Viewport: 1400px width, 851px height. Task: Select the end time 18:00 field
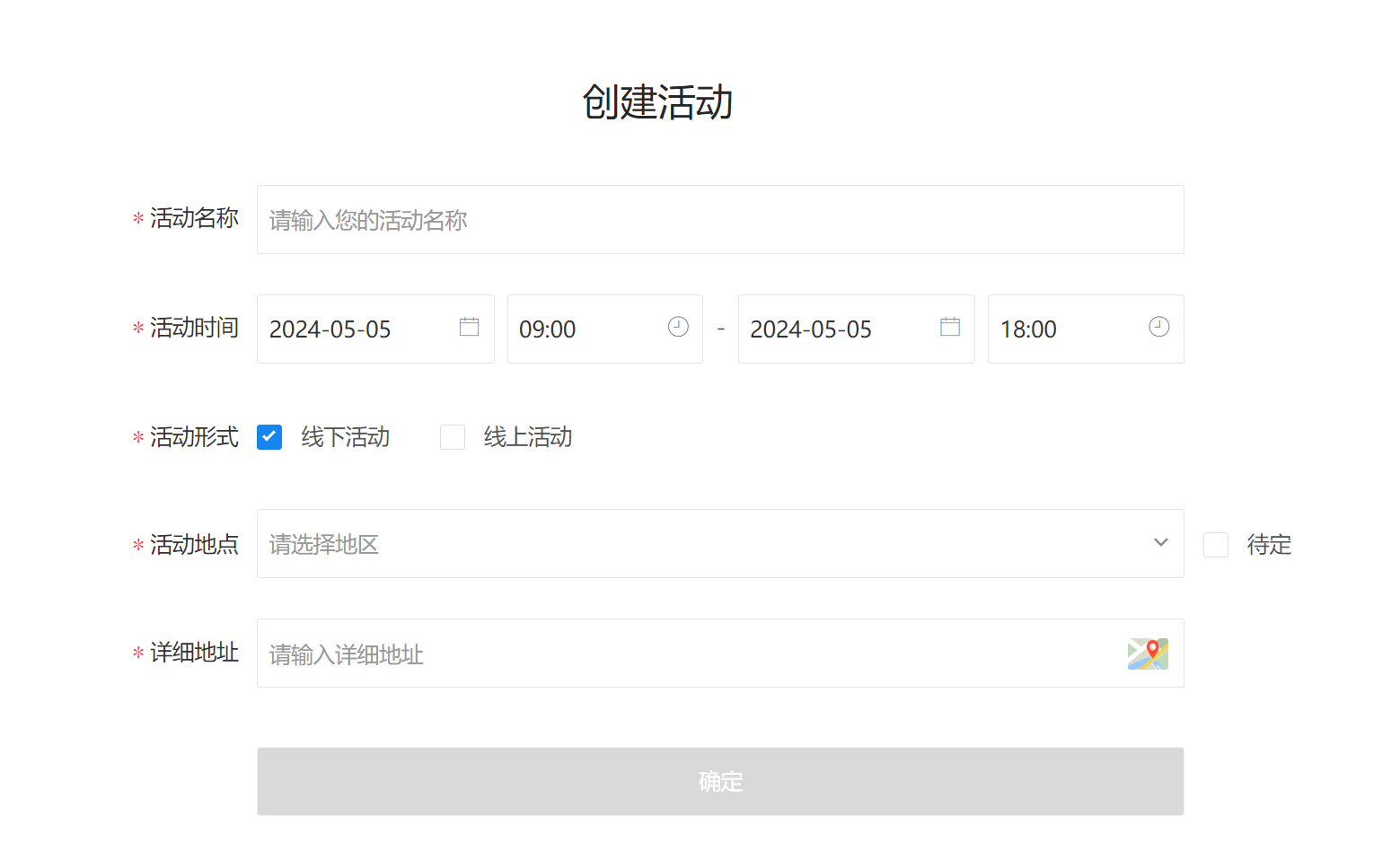click(x=1086, y=329)
